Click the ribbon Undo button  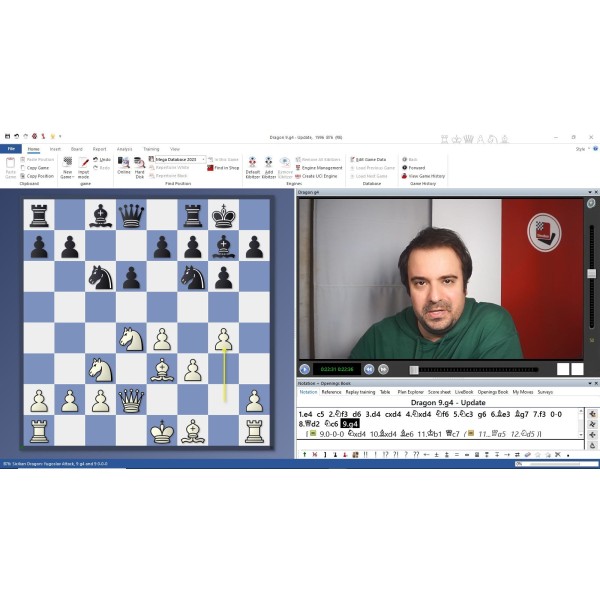coord(102,159)
